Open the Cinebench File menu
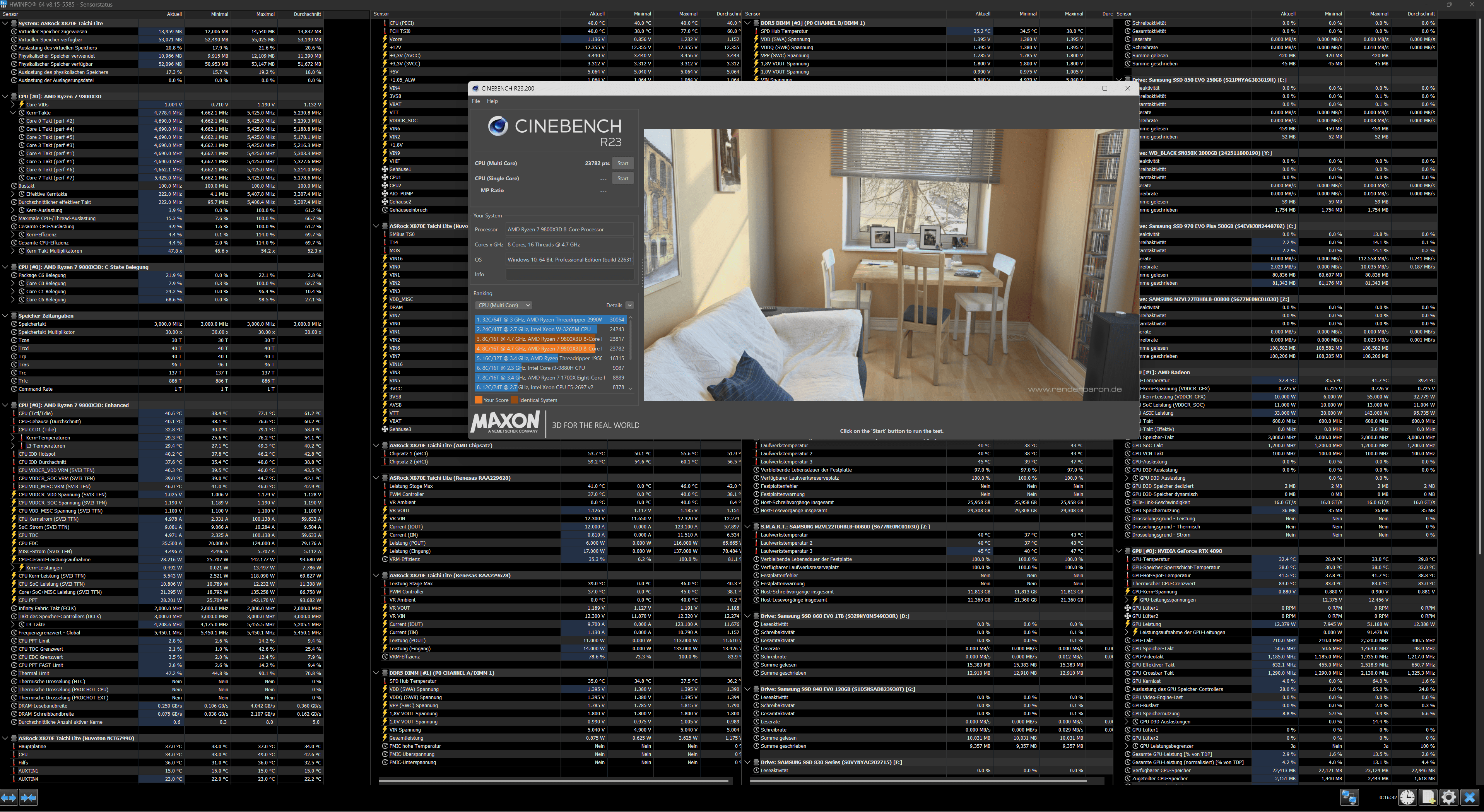This screenshot has width=1484, height=812. pyautogui.click(x=476, y=101)
